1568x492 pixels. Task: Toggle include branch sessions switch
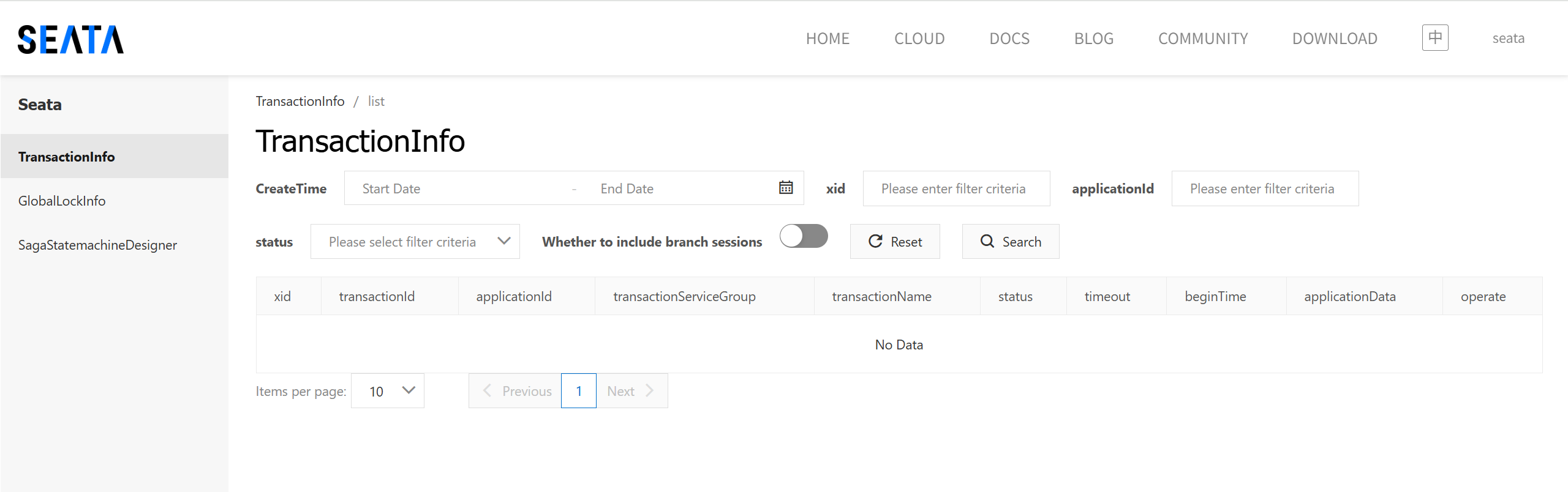(804, 236)
